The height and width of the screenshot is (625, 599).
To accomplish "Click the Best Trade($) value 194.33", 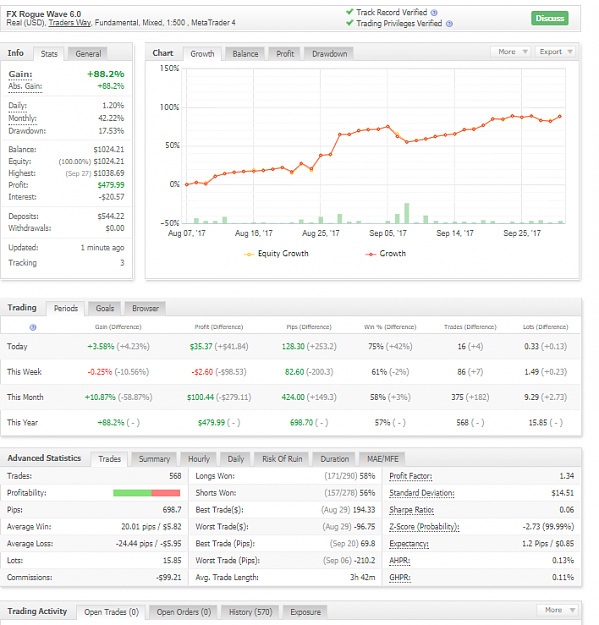I will point(364,510).
